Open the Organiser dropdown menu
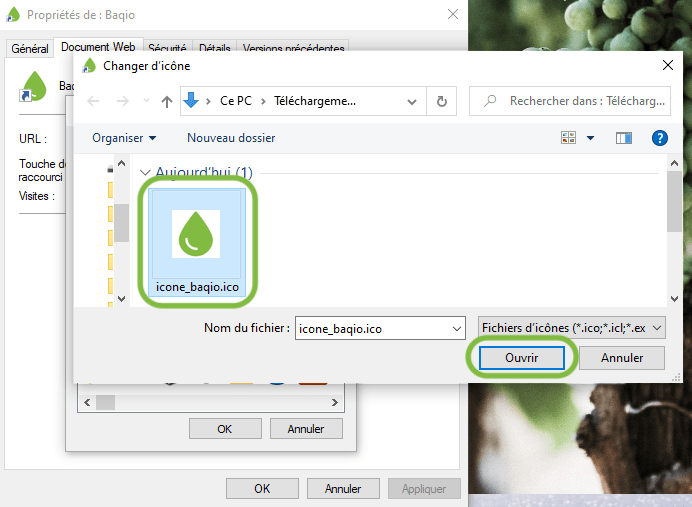Image resolution: width=692 pixels, height=507 pixels. tap(124, 138)
